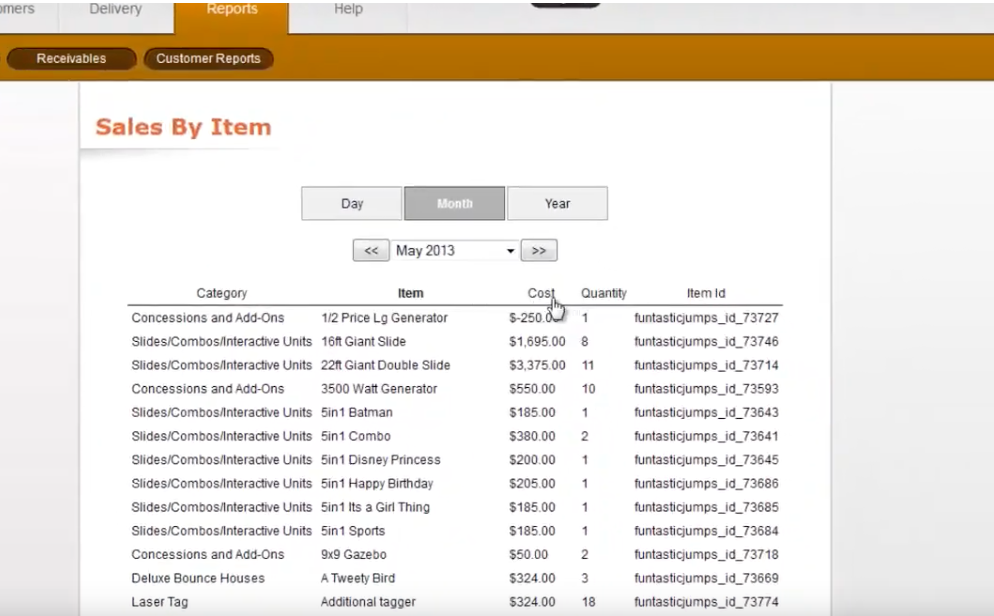994x616 pixels.
Task: Select the Month view button
Action: pos(455,203)
